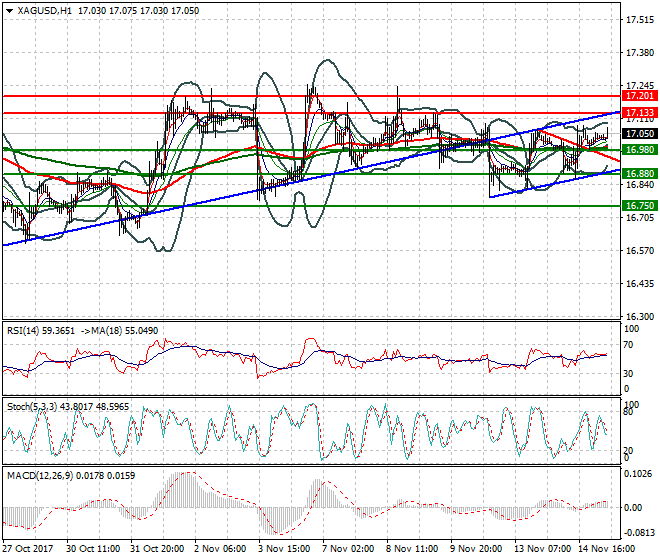
Task: Click the 30 Oct 11:00 time axis label
Action: click(93, 549)
